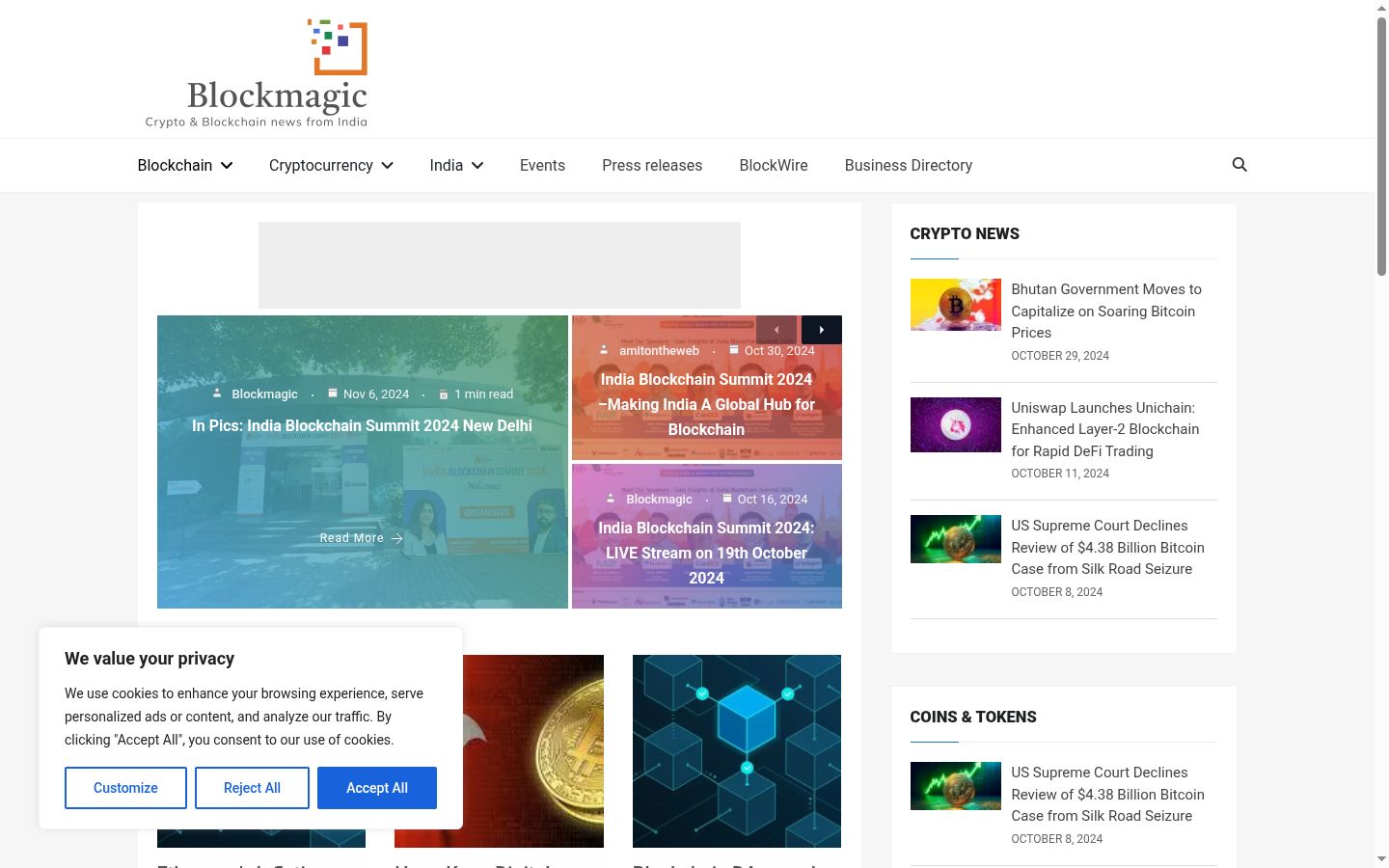The image size is (1389, 868).
Task: Click the Uniswap Unichain thumbnail
Action: click(956, 424)
